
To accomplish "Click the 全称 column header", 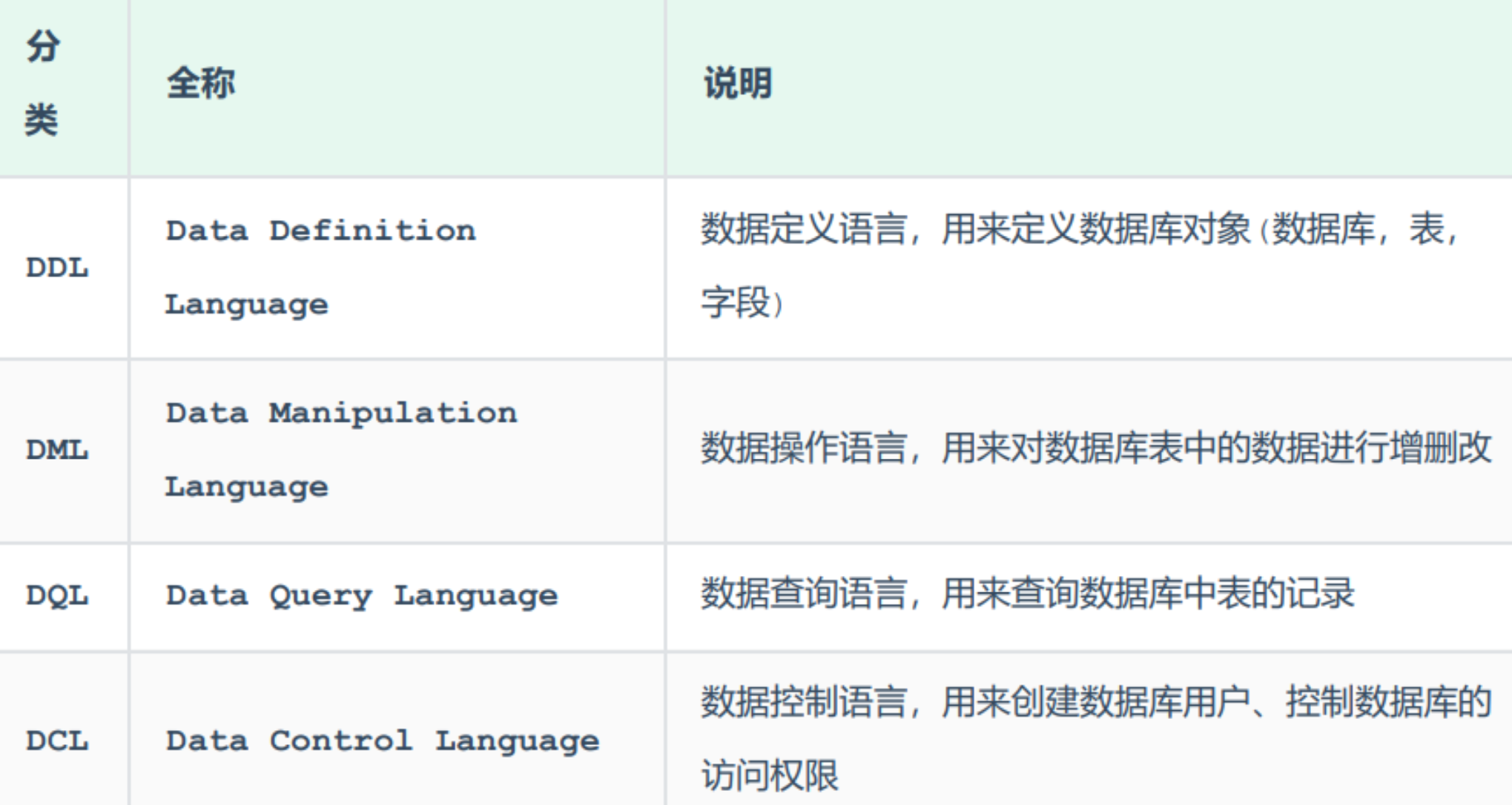I will 200,83.
